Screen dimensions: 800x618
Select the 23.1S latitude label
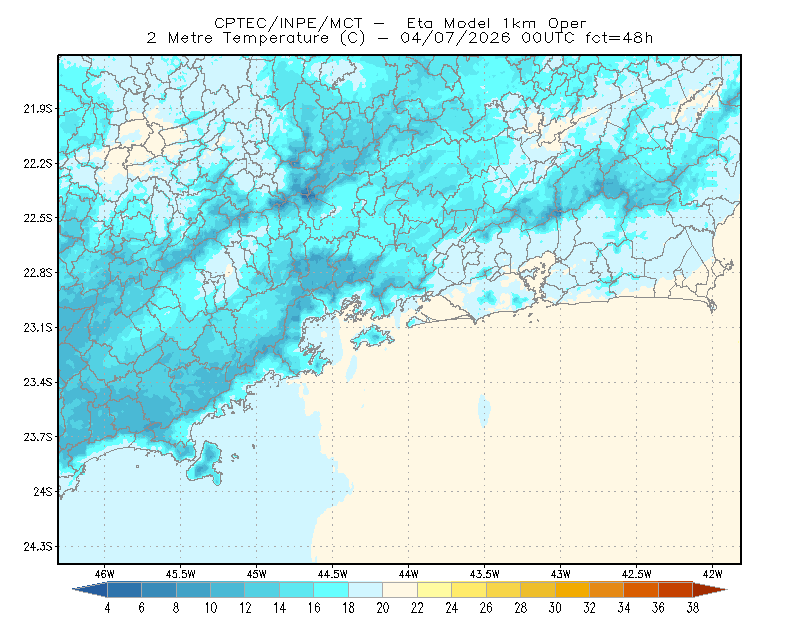tap(38, 327)
